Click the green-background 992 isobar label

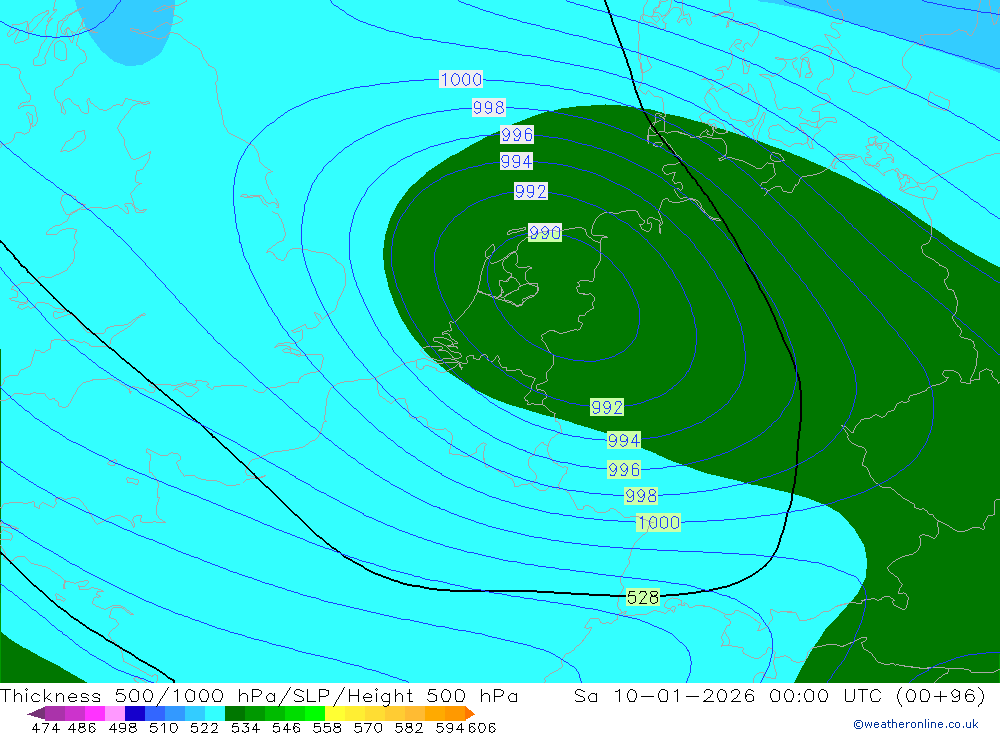pyautogui.click(x=607, y=407)
